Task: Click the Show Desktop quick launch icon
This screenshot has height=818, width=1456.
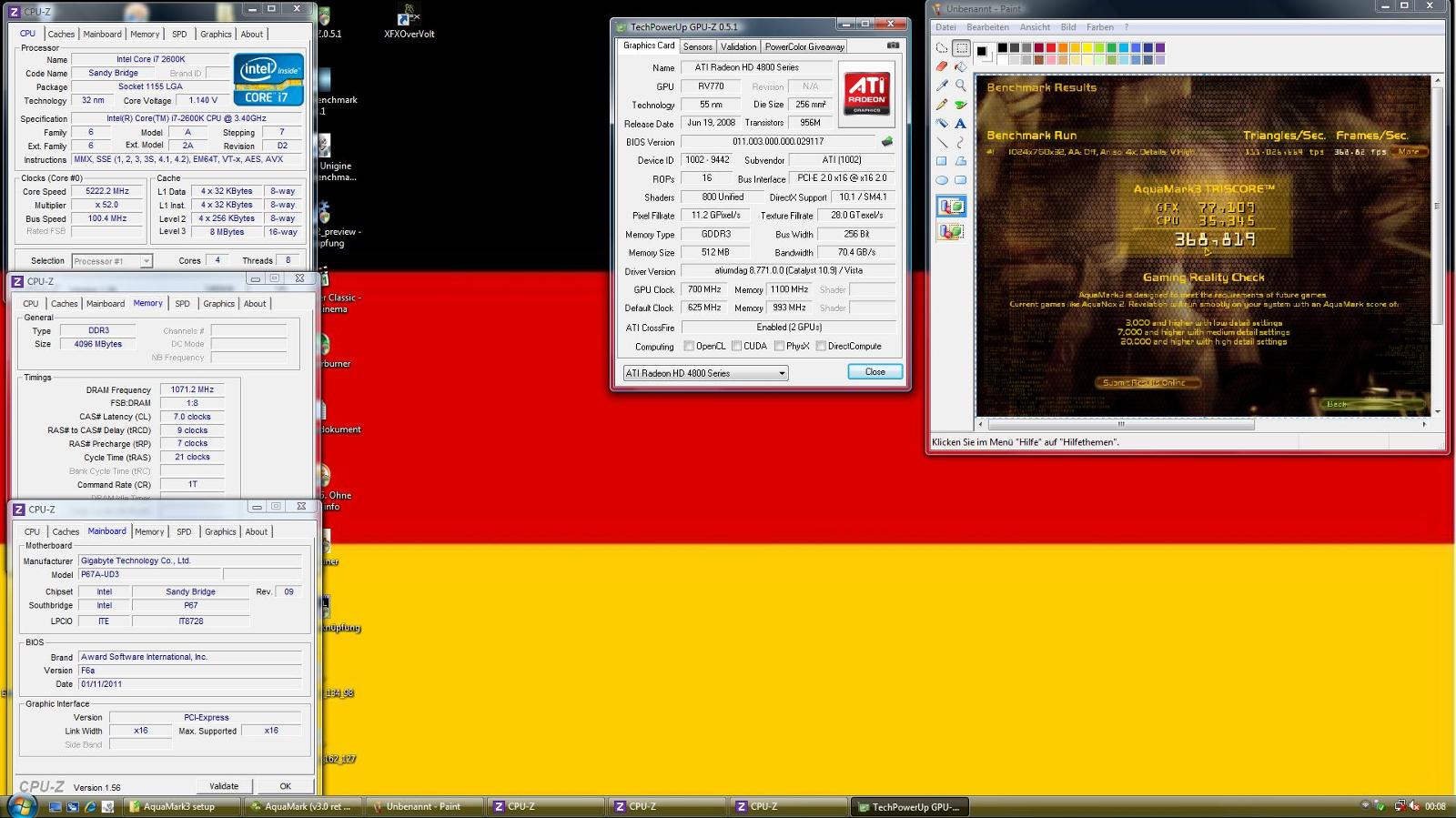Action: tap(56, 807)
